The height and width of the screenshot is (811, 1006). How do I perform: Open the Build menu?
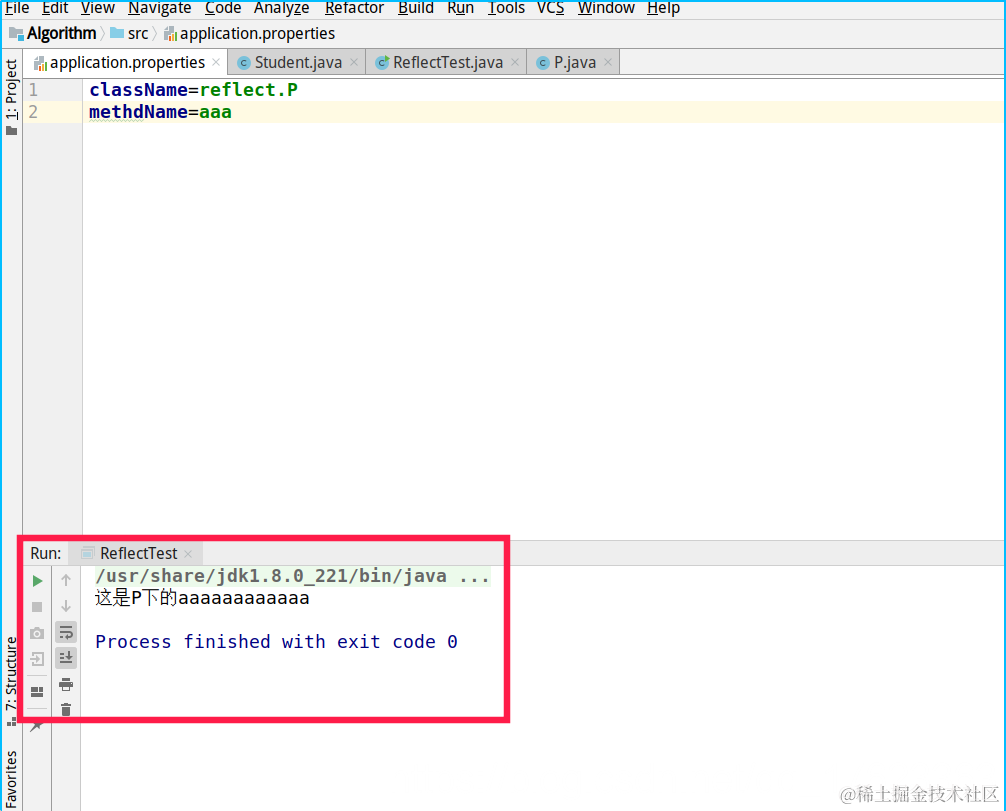(x=416, y=8)
